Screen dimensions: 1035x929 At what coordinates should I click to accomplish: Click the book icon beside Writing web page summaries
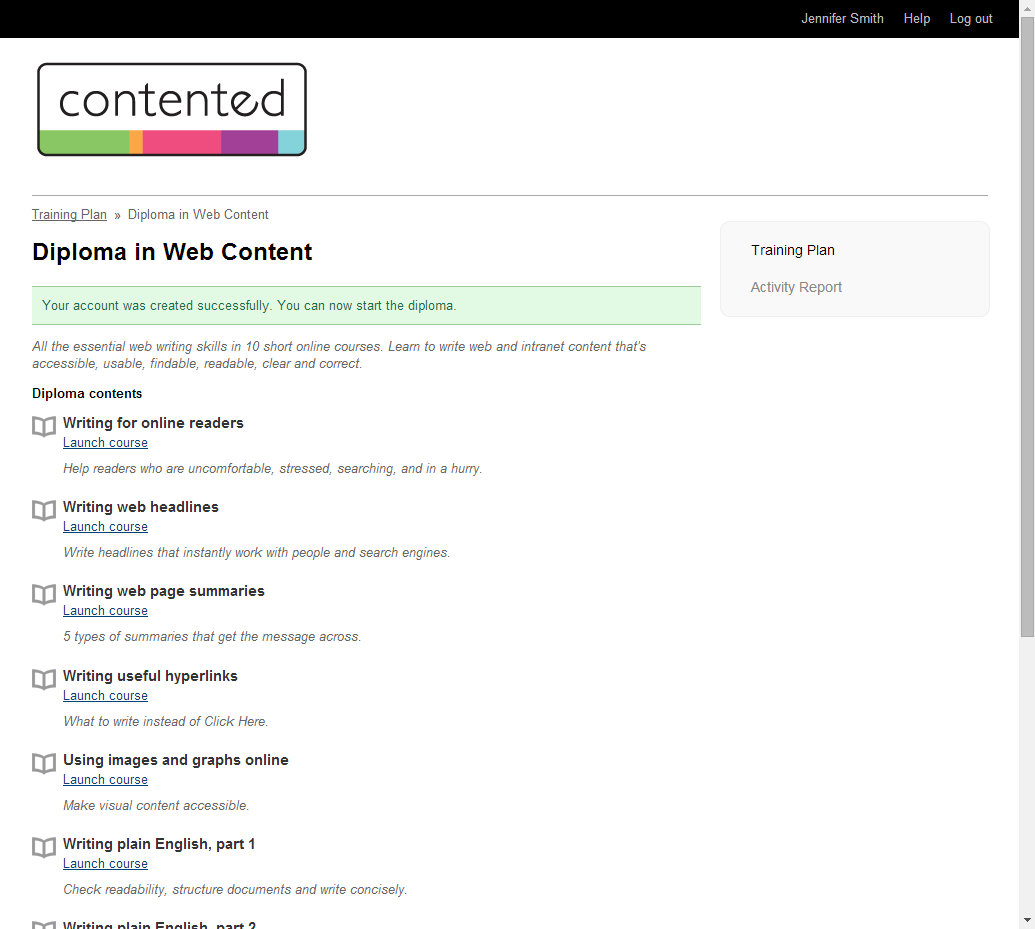pyautogui.click(x=43, y=594)
